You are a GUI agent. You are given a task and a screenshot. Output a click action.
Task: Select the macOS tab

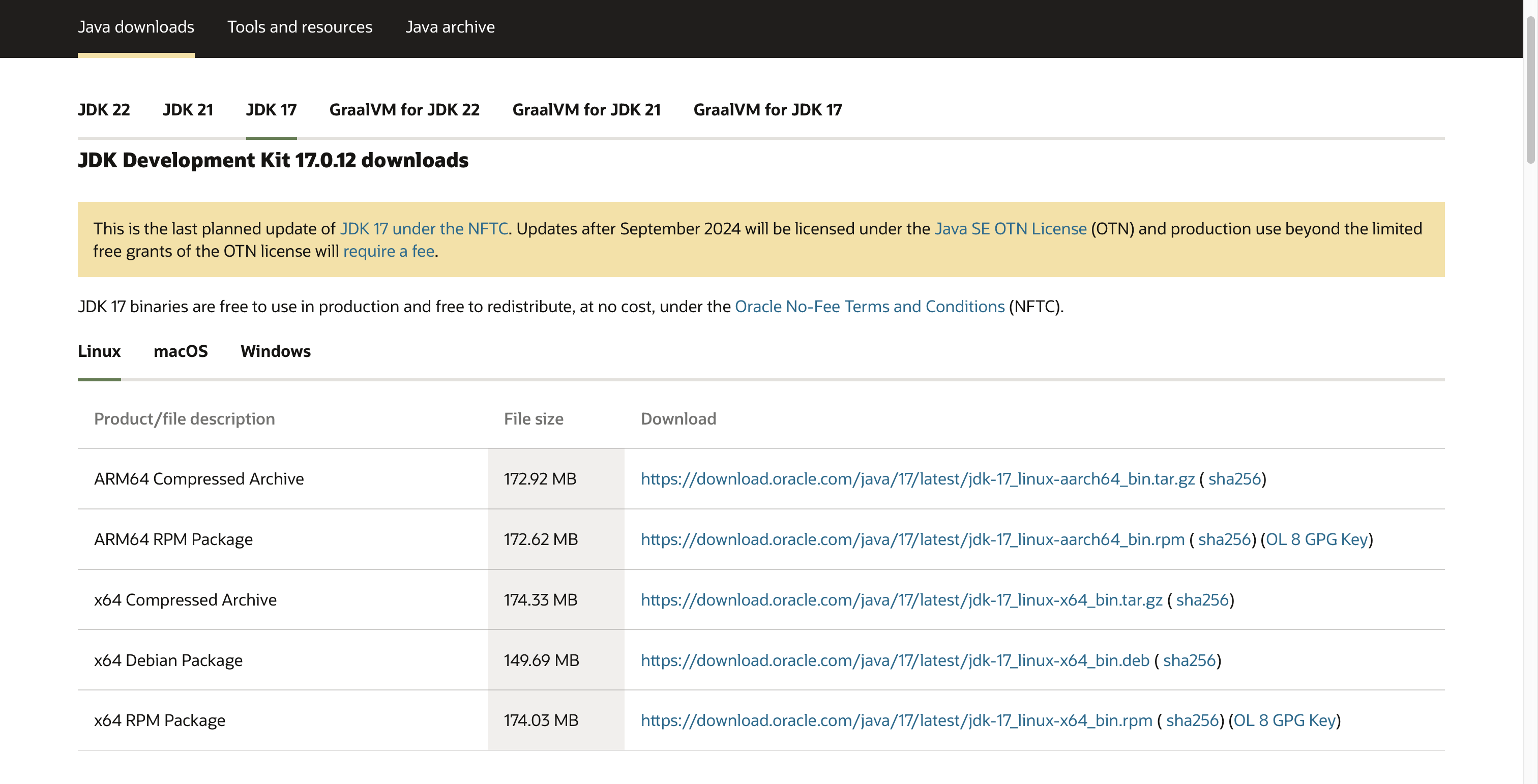pos(181,351)
